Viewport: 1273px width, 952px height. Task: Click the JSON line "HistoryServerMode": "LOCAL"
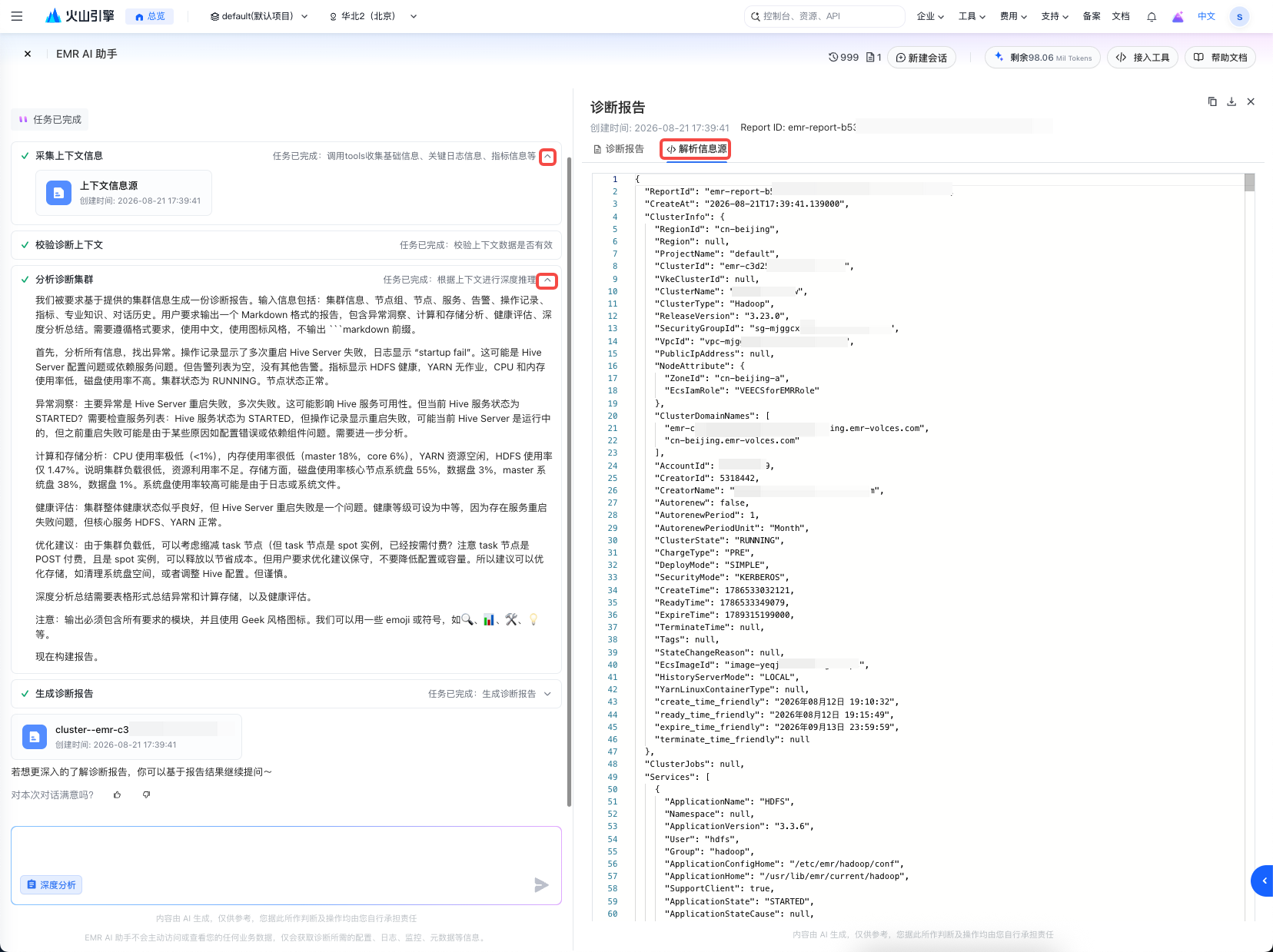pyautogui.click(x=726, y=678)
